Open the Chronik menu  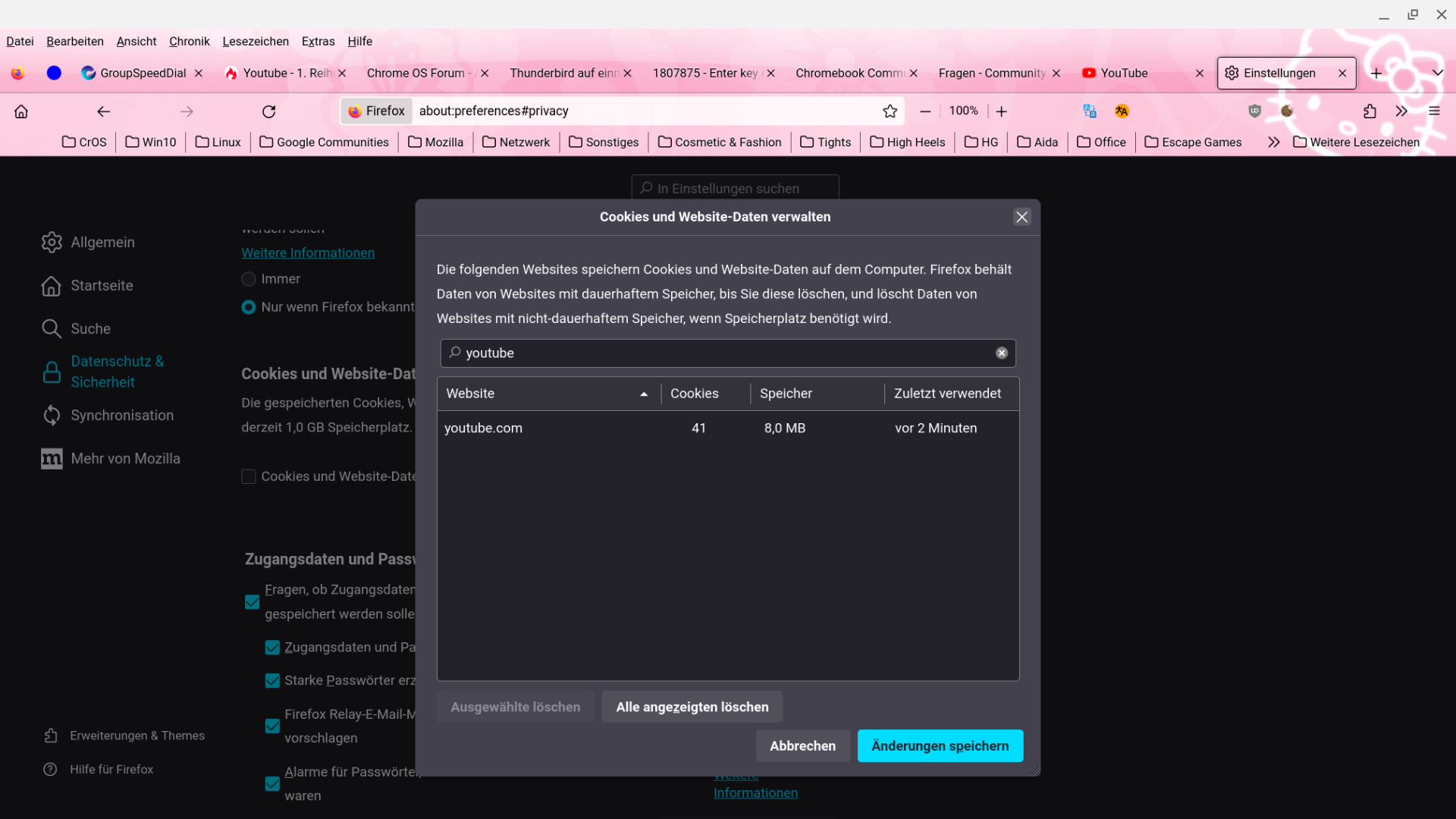point(189,42)
